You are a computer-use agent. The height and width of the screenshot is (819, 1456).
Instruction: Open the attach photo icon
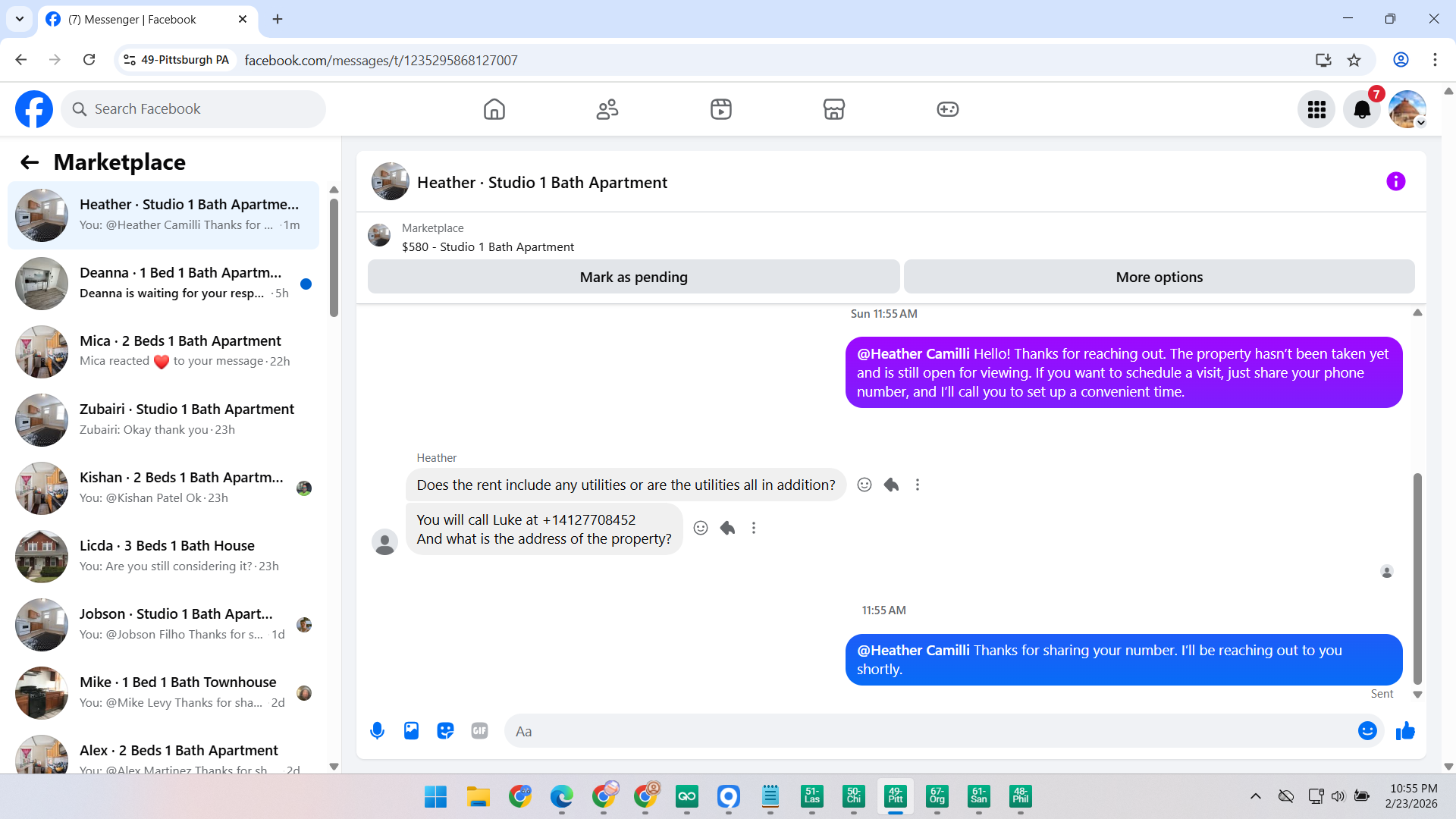(411, 731)
